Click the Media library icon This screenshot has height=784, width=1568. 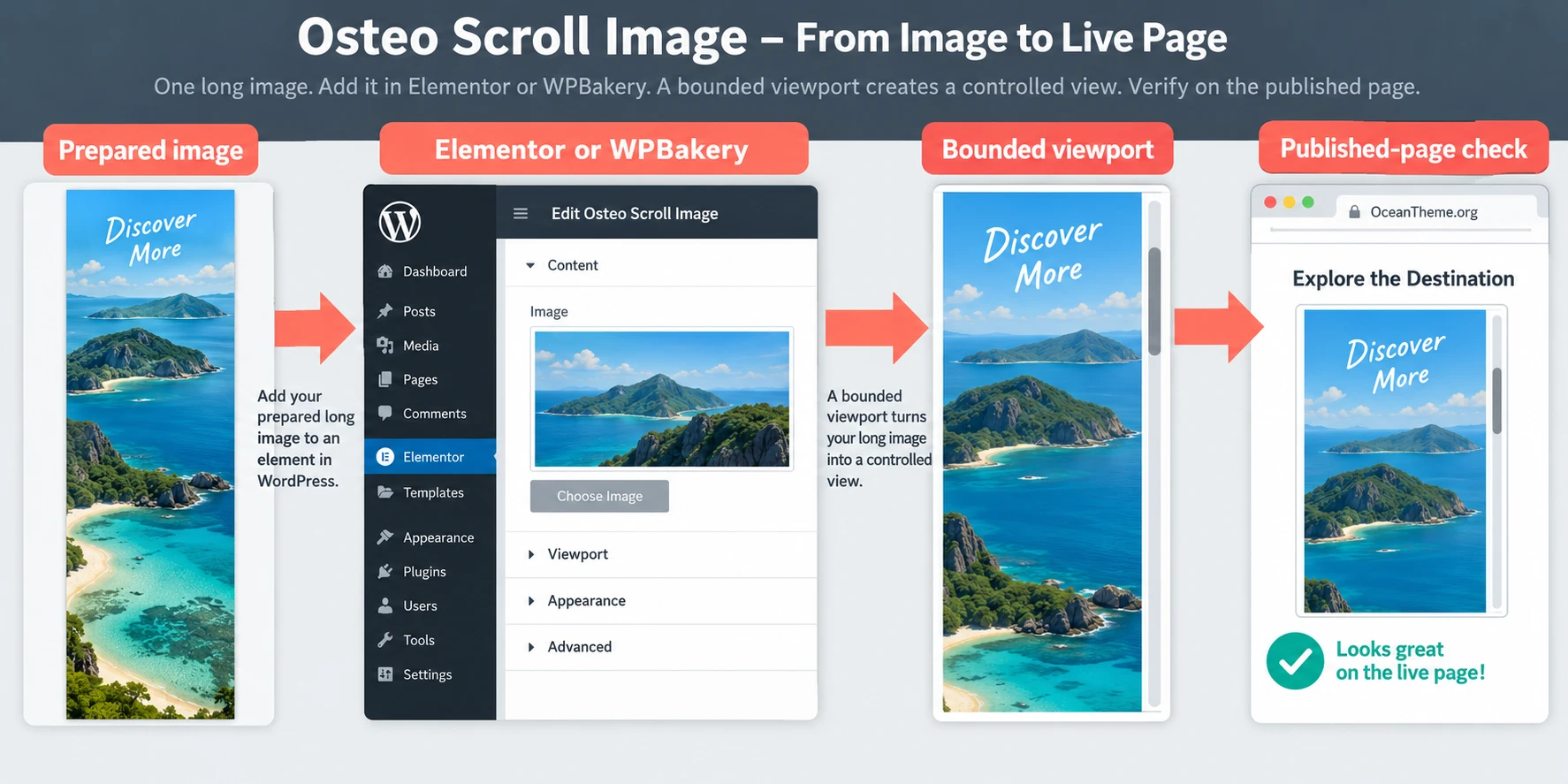[385, 345]
